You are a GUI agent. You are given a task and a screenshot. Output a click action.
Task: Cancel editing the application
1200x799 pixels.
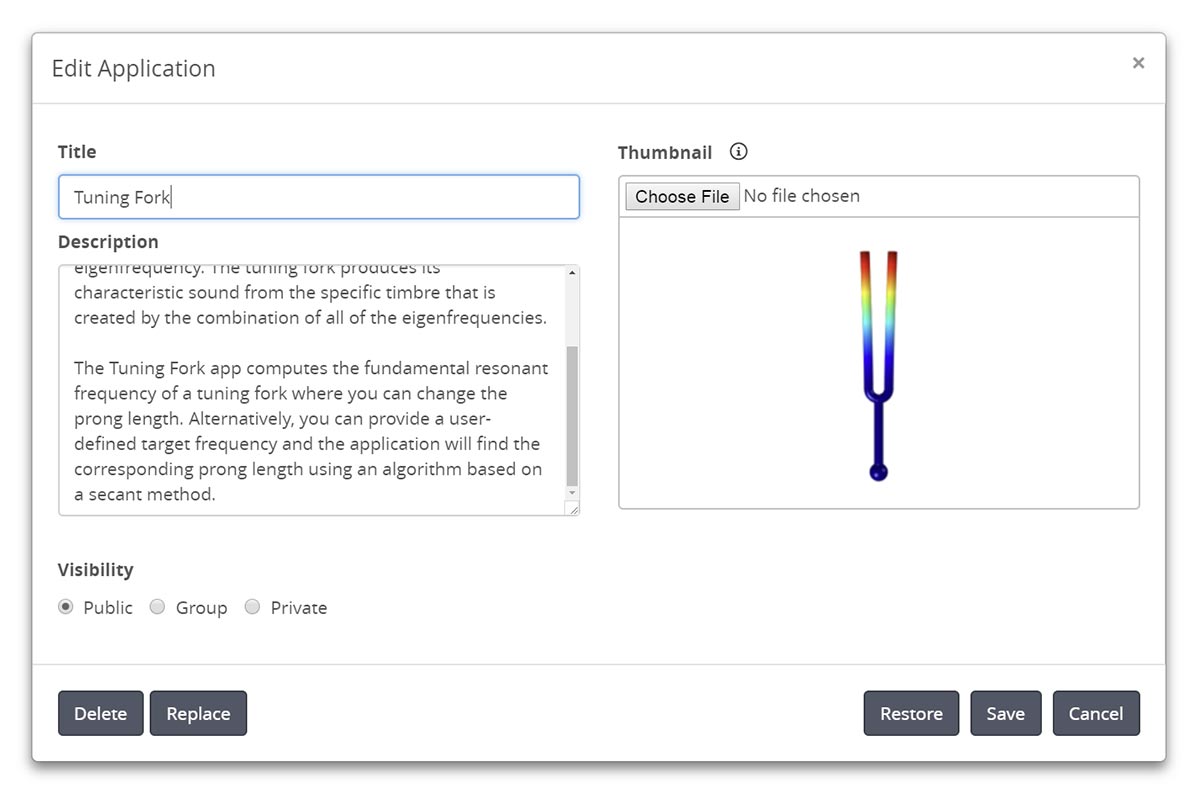pyautogui.click(x=1095, y=713)
